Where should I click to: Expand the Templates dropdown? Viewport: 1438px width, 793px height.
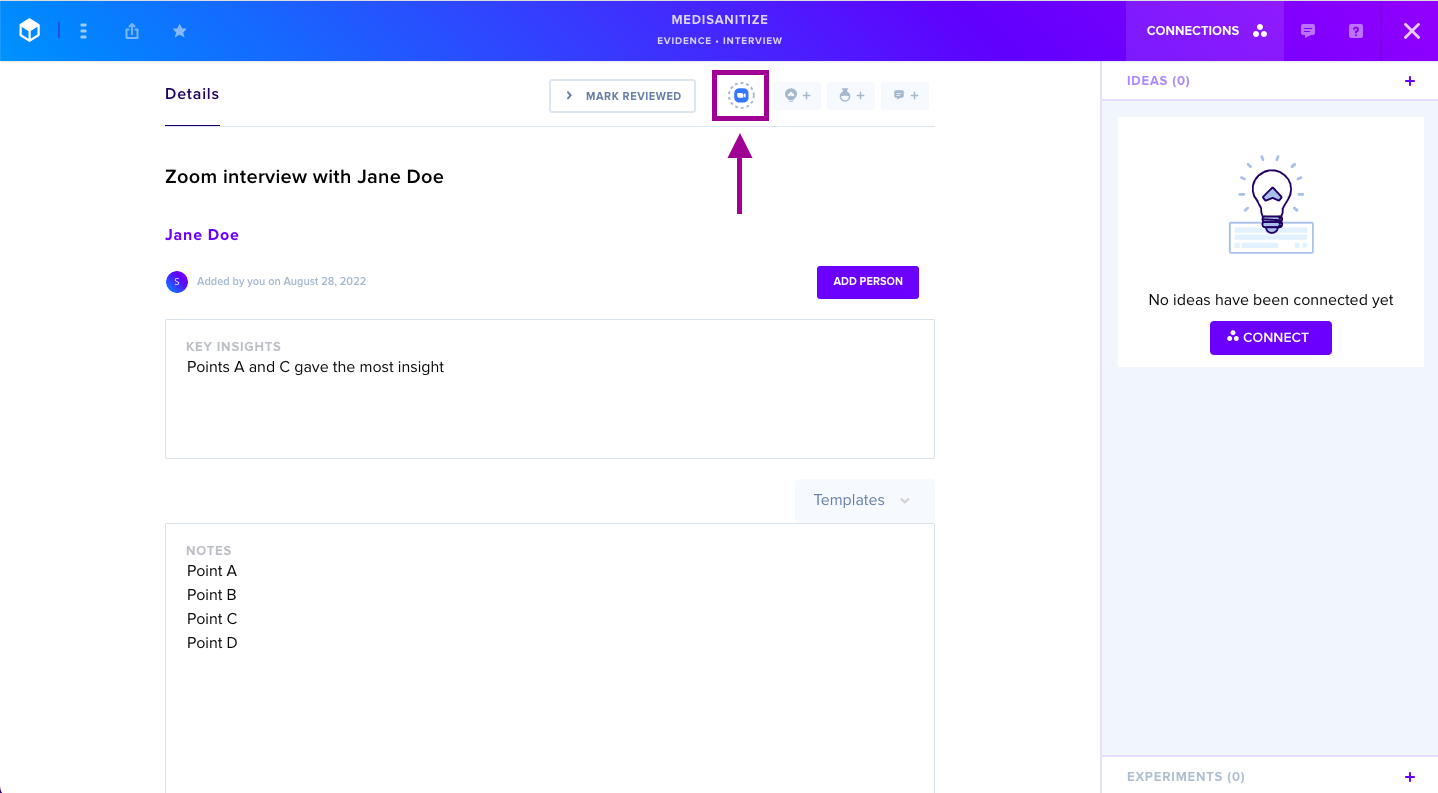(x=864, y=500)
